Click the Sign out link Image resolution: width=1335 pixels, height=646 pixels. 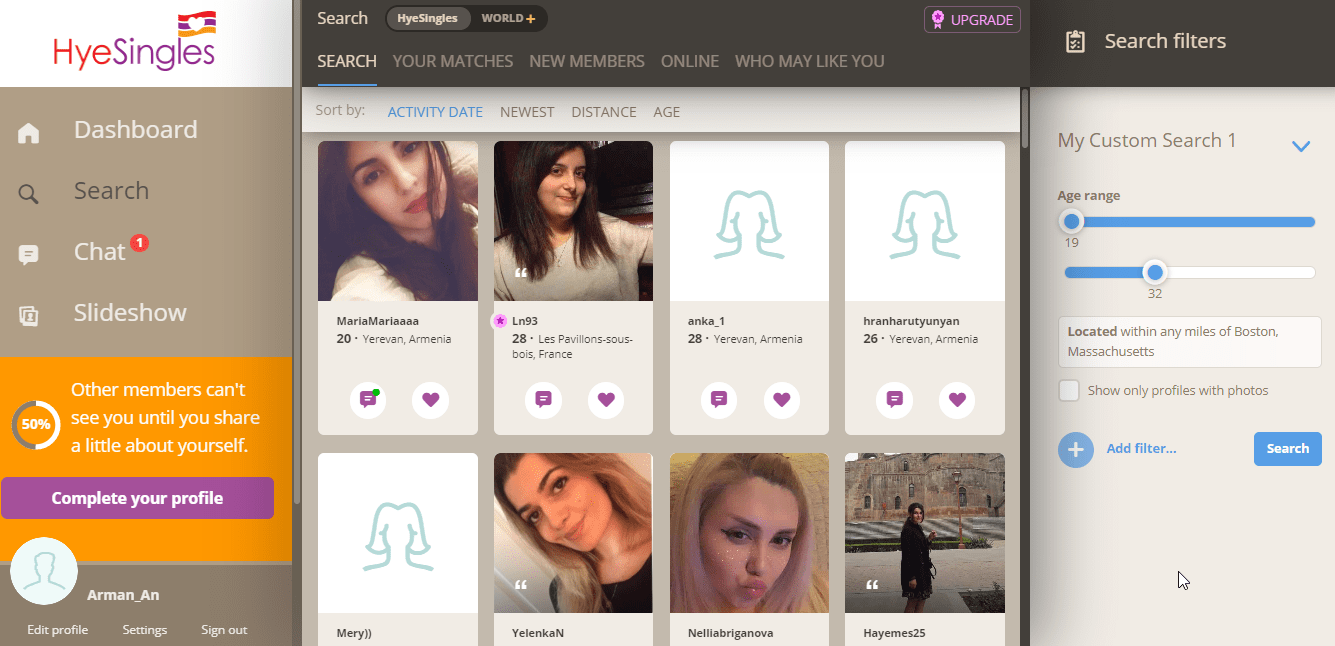pos(224,630)
